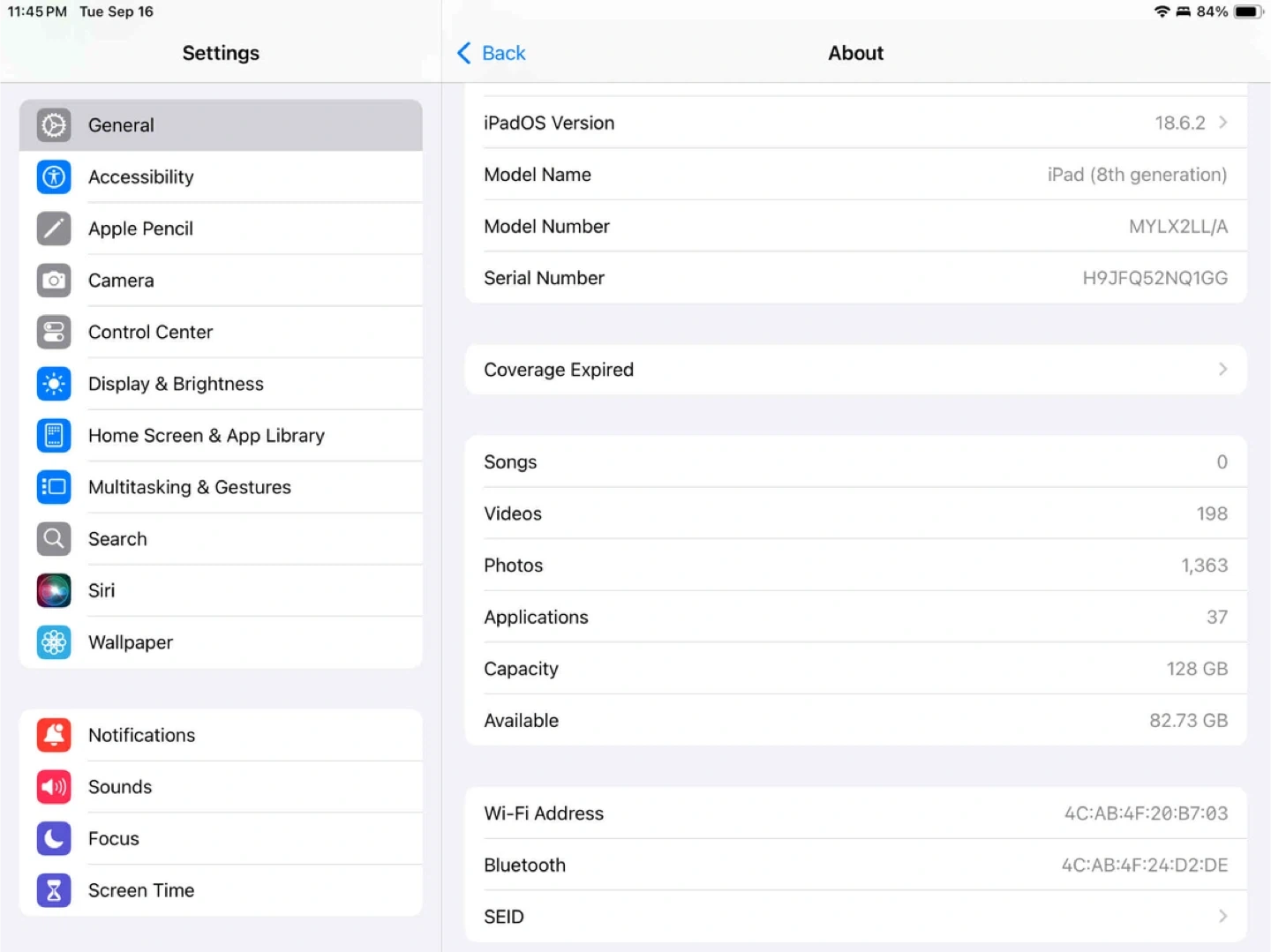
Task: Open the Screen Time hourglass icon
Action: coord(54,890)
